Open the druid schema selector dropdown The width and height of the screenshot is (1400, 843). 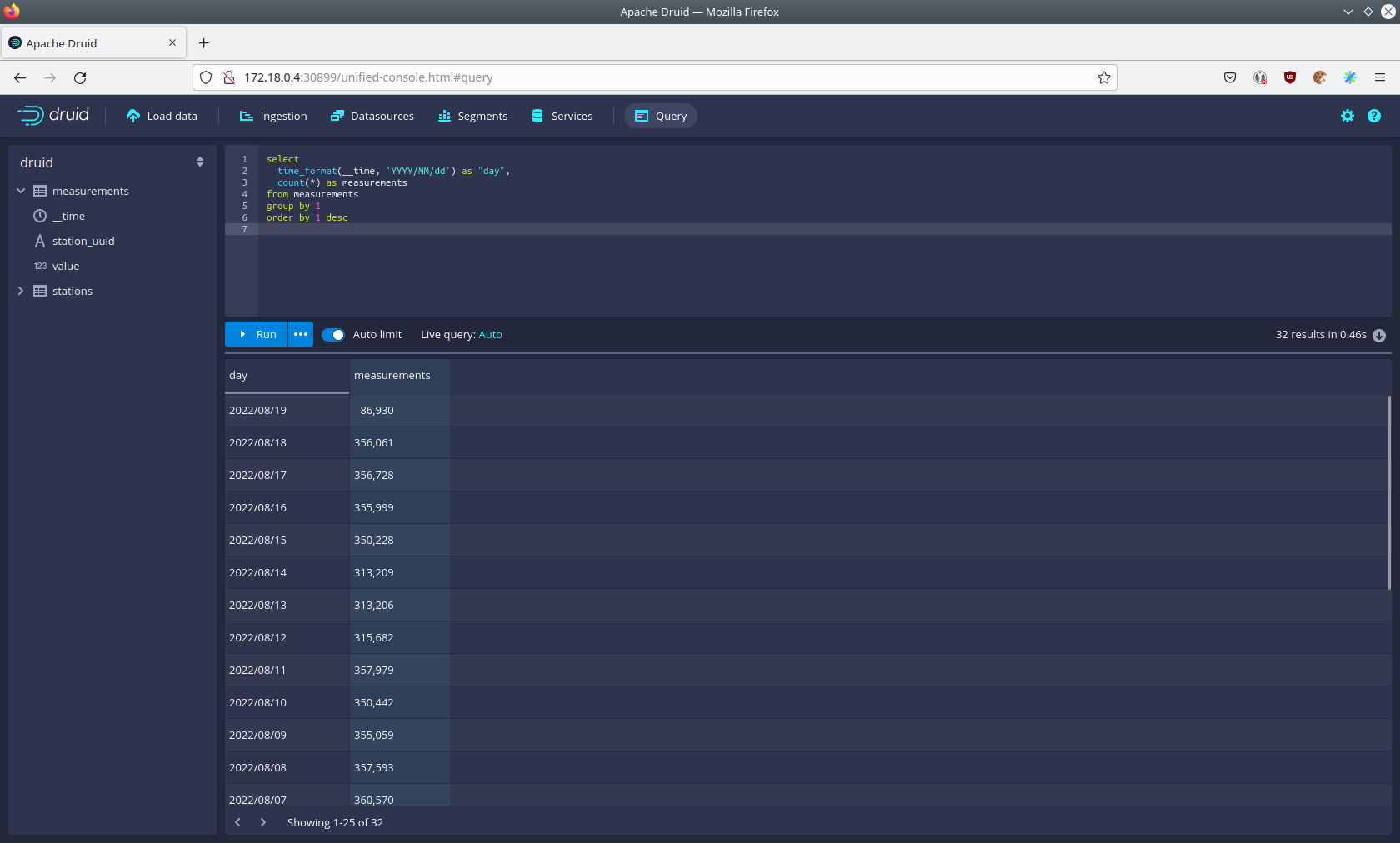click(199, 162)
